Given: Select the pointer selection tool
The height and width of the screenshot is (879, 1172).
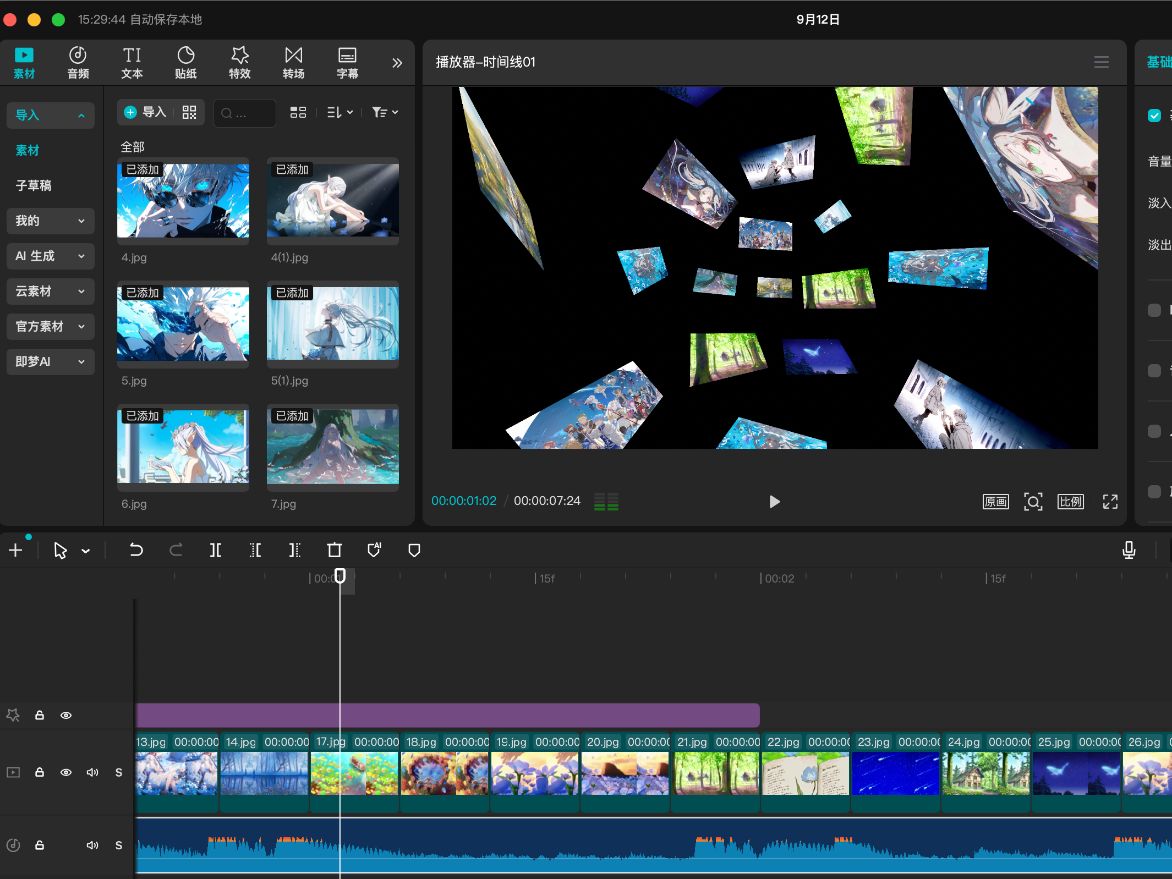Looking at the screenshot, I should point(61,550).
